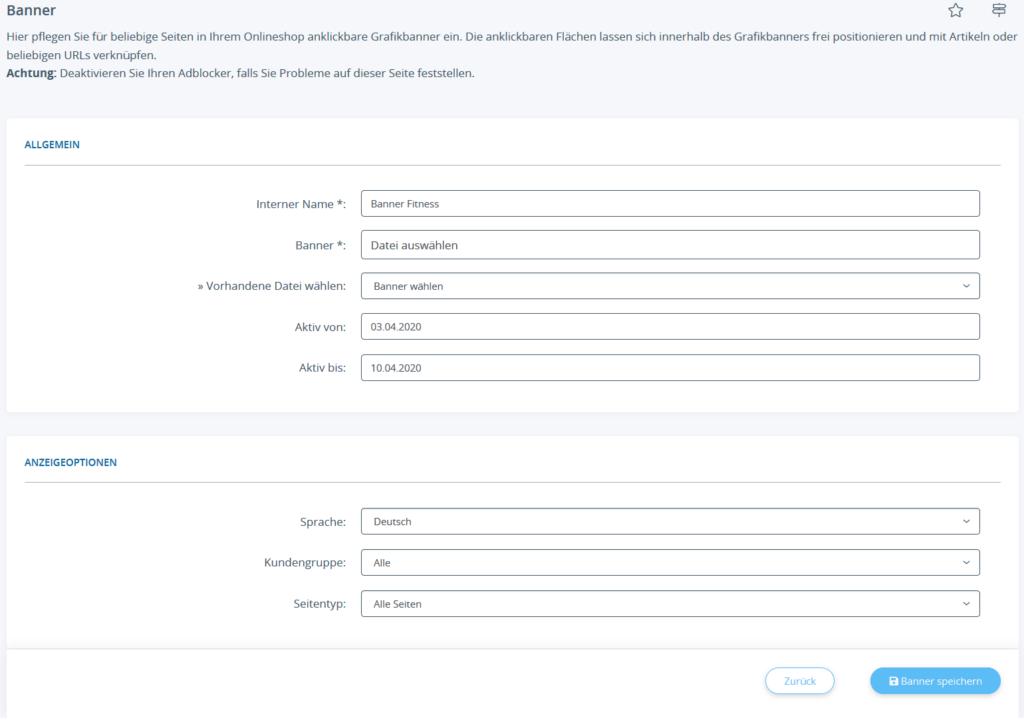Open the Sprache dropdown showing Deutsch
Viewport: 1024px width, 718px height.
pyautogui.click(x=669, y=522)
